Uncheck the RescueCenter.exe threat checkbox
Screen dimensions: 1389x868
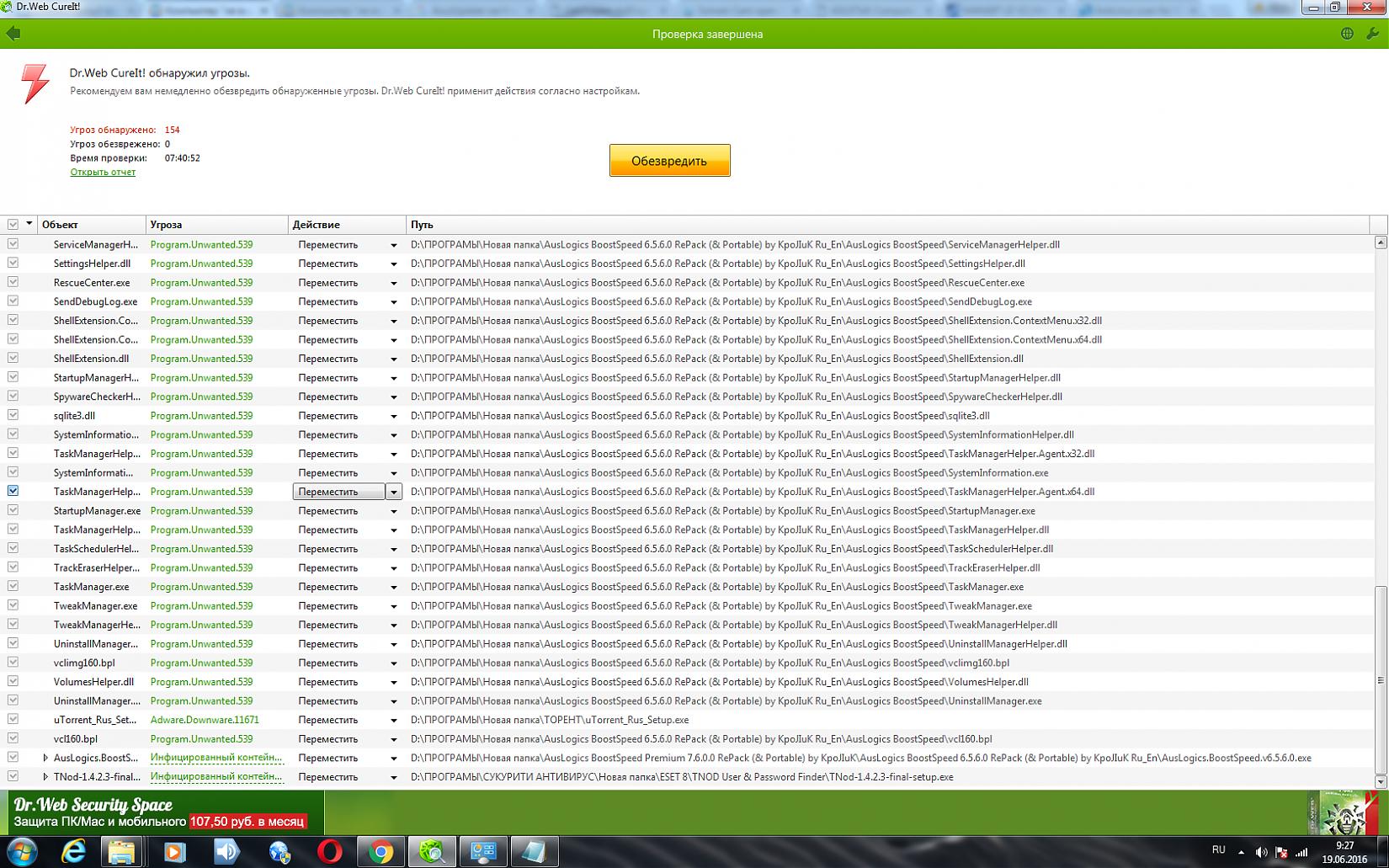click(x=13, y=282)
